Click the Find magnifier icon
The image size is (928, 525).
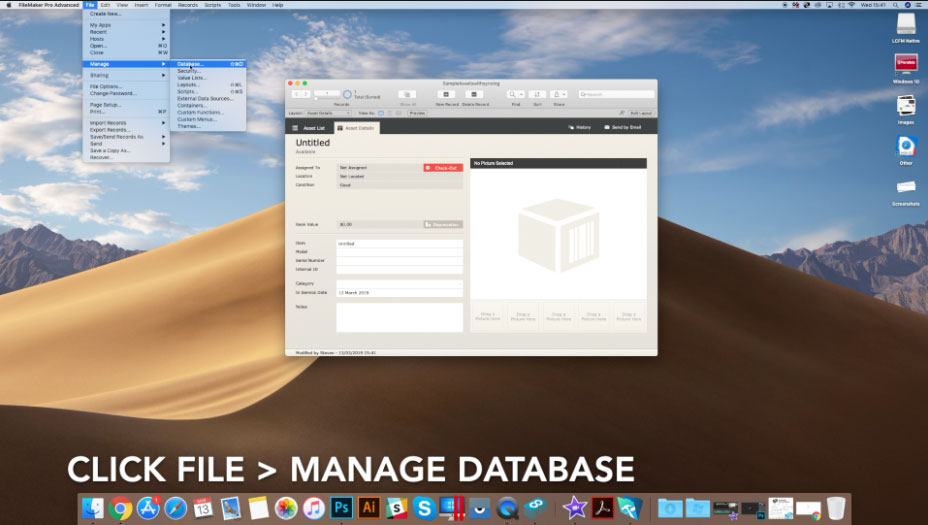coord(512,95)
